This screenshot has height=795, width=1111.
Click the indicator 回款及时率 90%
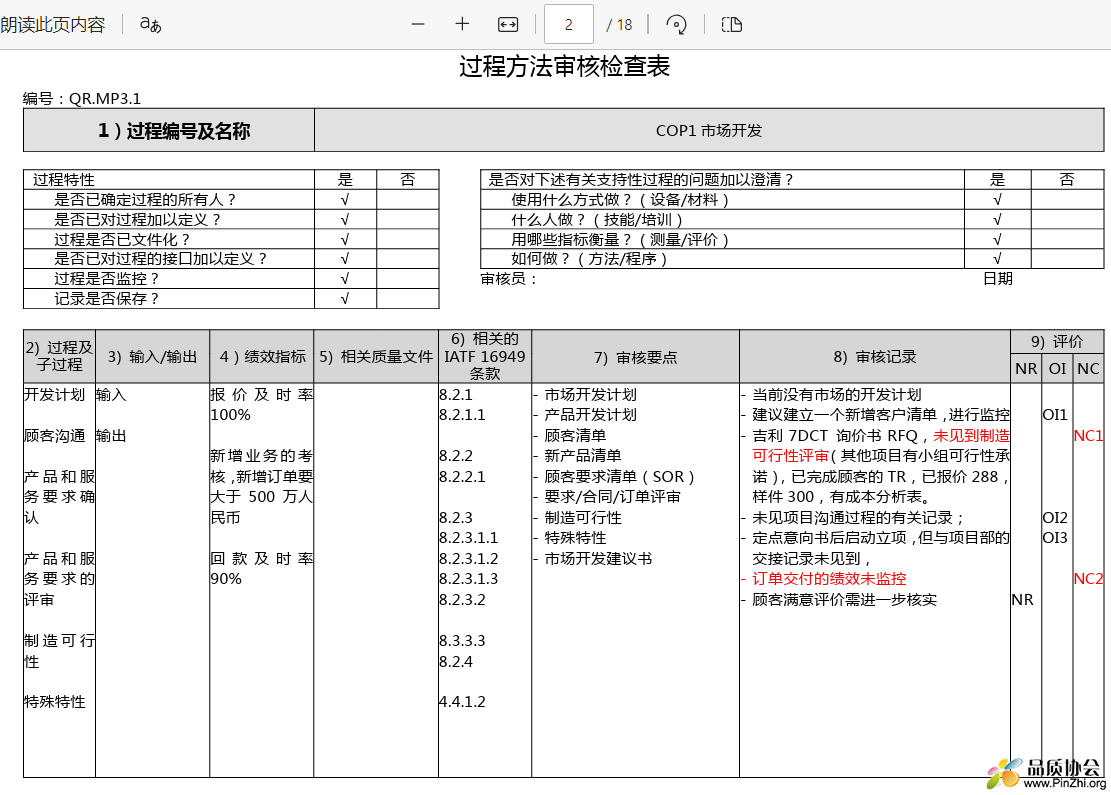[x=261, y=569]
